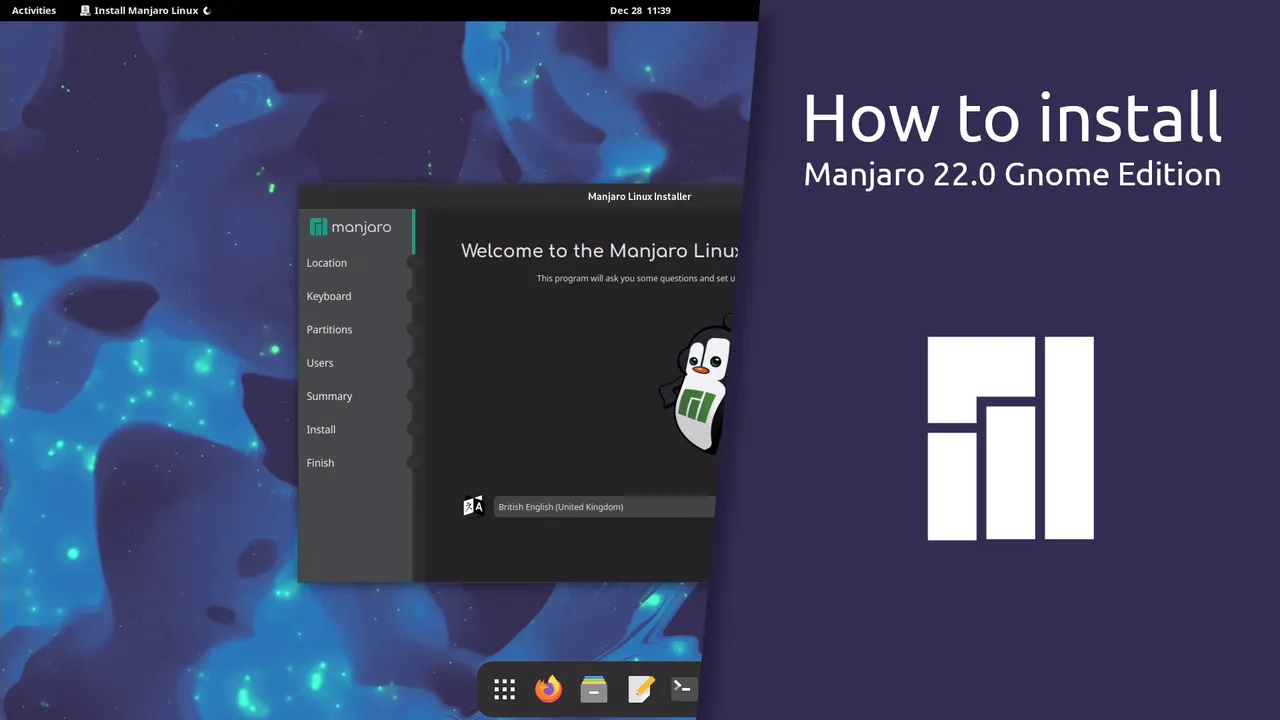Click the Welcome to the Manjaro Linux heading

click(x=600, y=251)
